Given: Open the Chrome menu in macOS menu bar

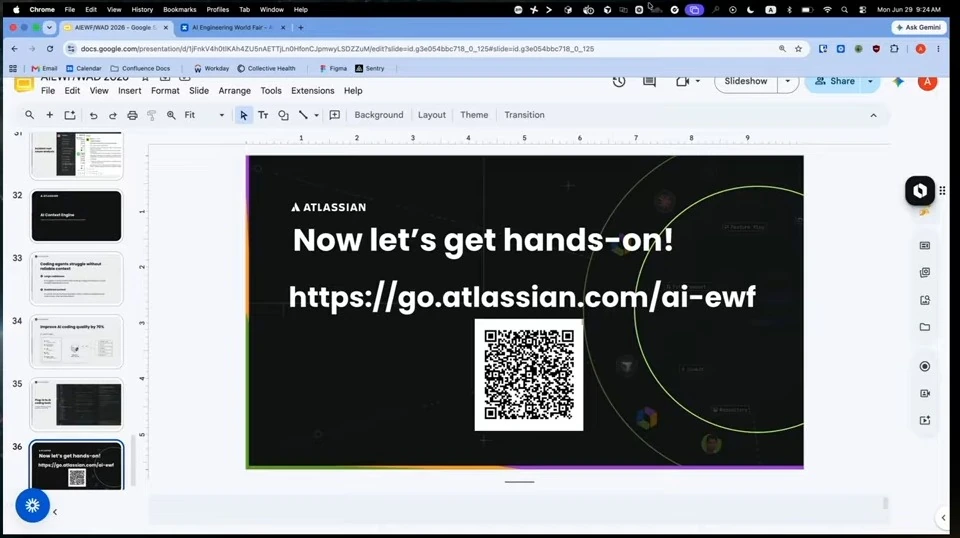Looking at the screenshot, I should [42, 10].
